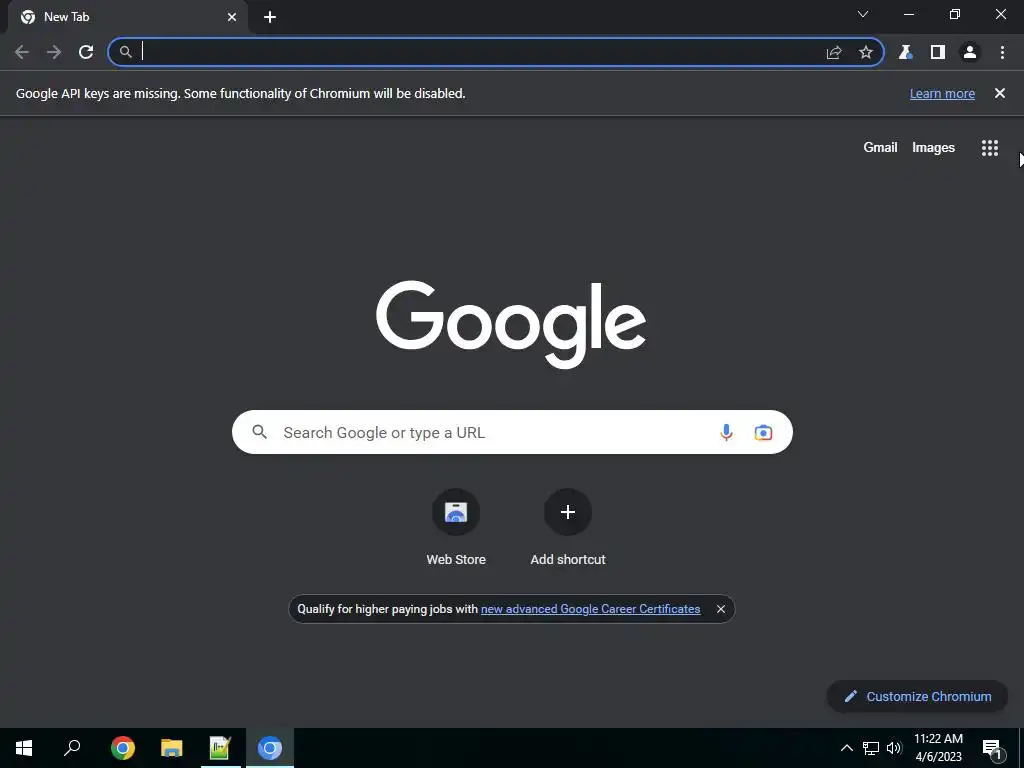The height and width of the screenshot is (768, 1024).
Task: Click Add shortcut plus tile
Action: pos(568,527)
